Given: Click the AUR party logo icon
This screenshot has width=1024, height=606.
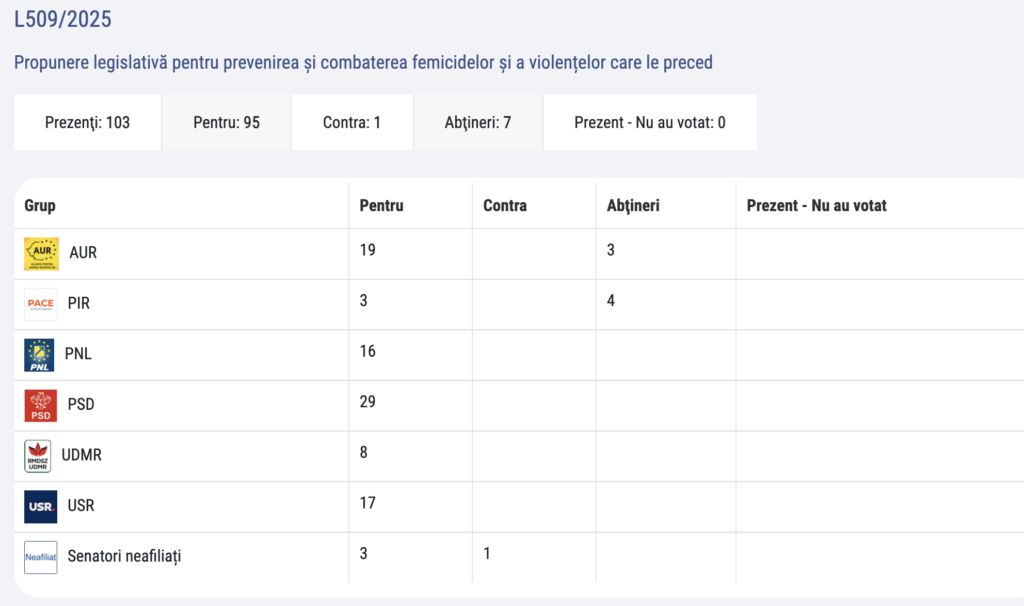Looking at the screenshot, I should click(41, 253).
